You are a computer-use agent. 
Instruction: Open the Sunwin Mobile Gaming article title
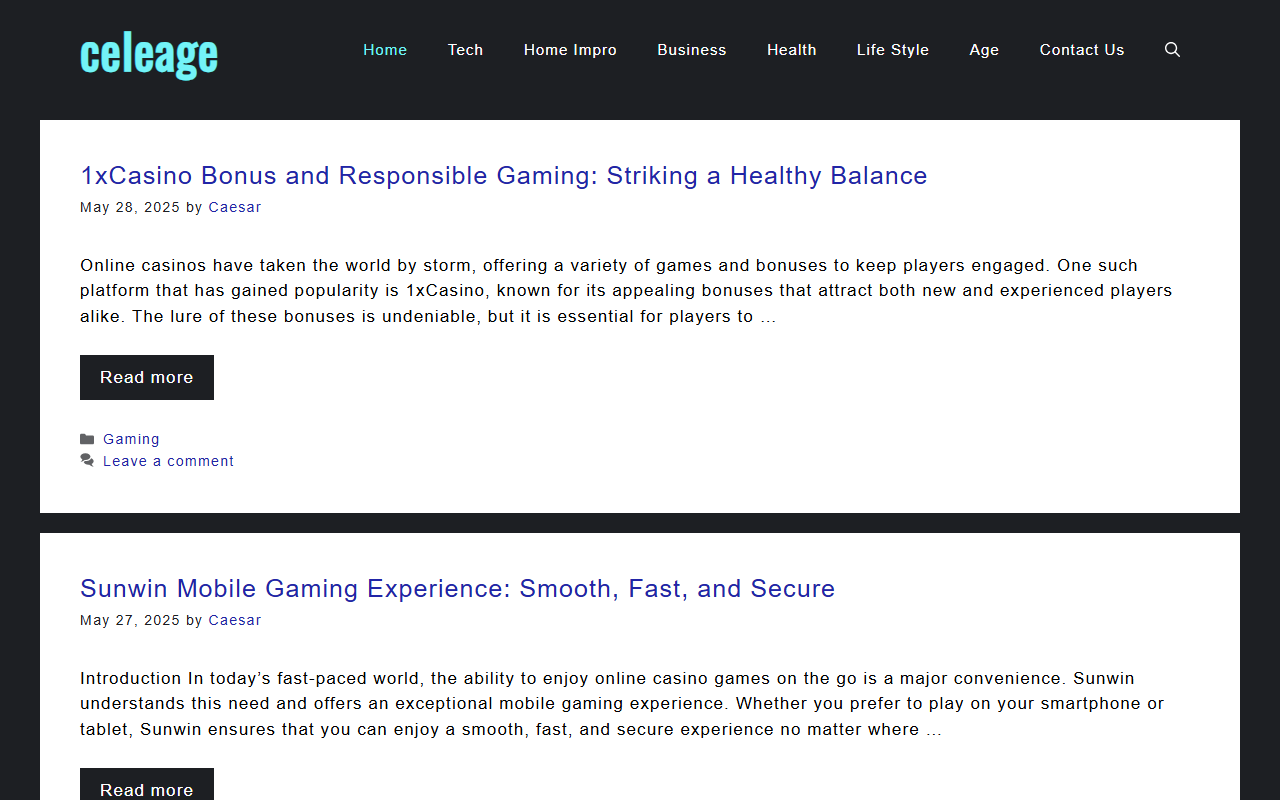pos(457,589)
